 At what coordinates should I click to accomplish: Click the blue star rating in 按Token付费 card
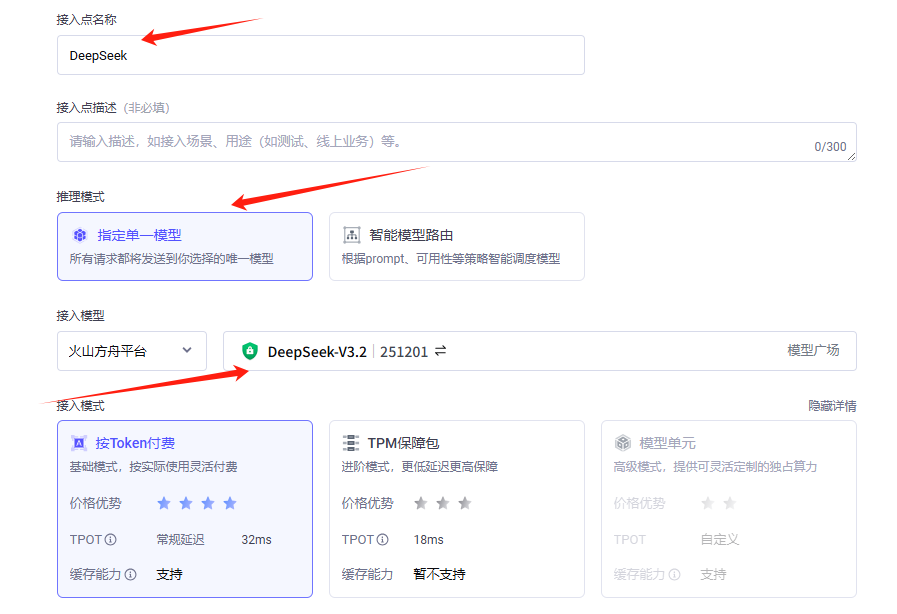point(197,504)
